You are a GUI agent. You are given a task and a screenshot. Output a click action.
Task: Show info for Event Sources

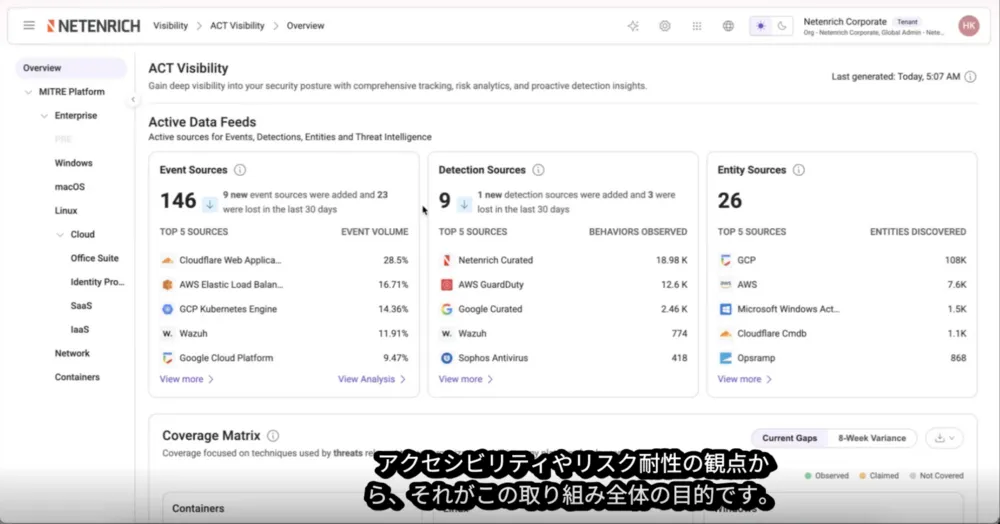click(x=240, y=170)
